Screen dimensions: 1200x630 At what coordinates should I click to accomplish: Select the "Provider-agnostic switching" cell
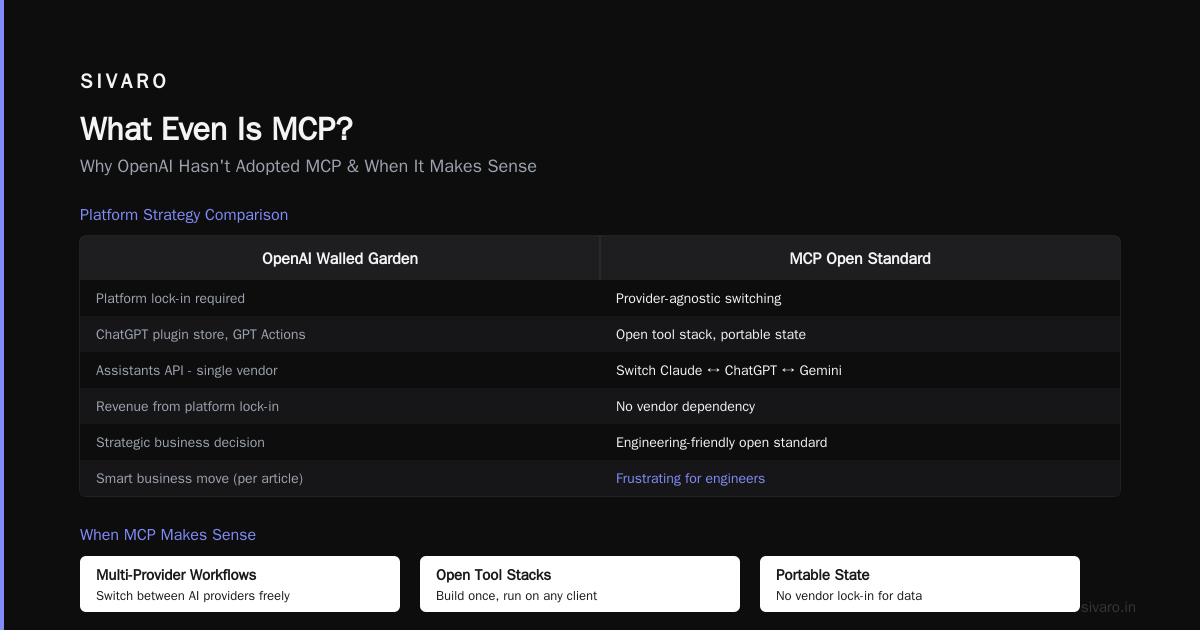coord(860,298)
